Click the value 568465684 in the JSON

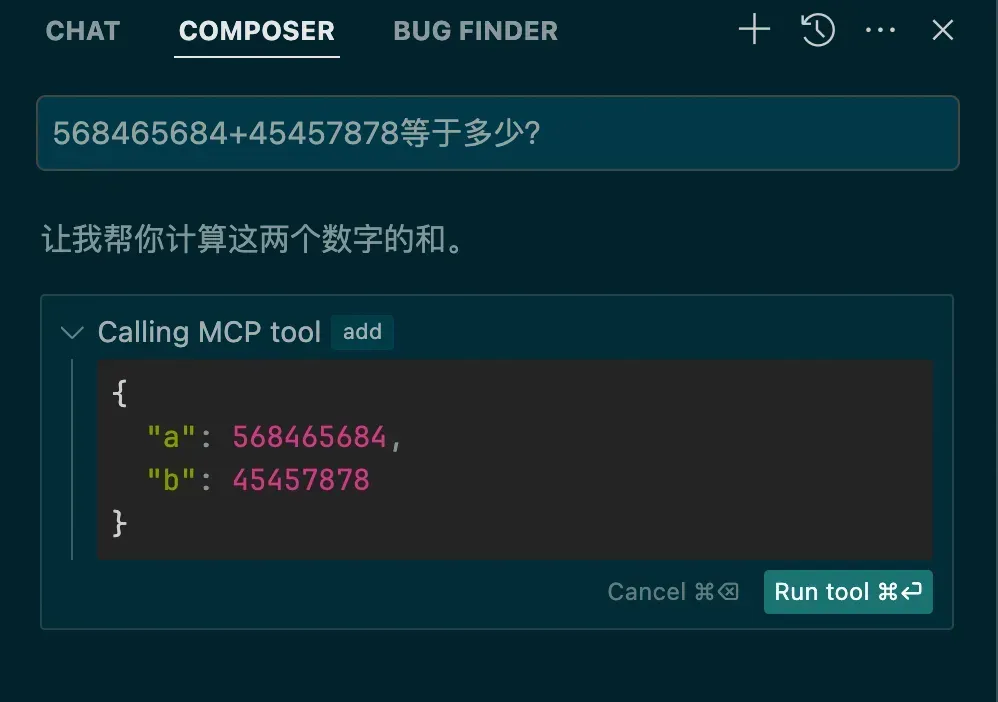(309, 437)
